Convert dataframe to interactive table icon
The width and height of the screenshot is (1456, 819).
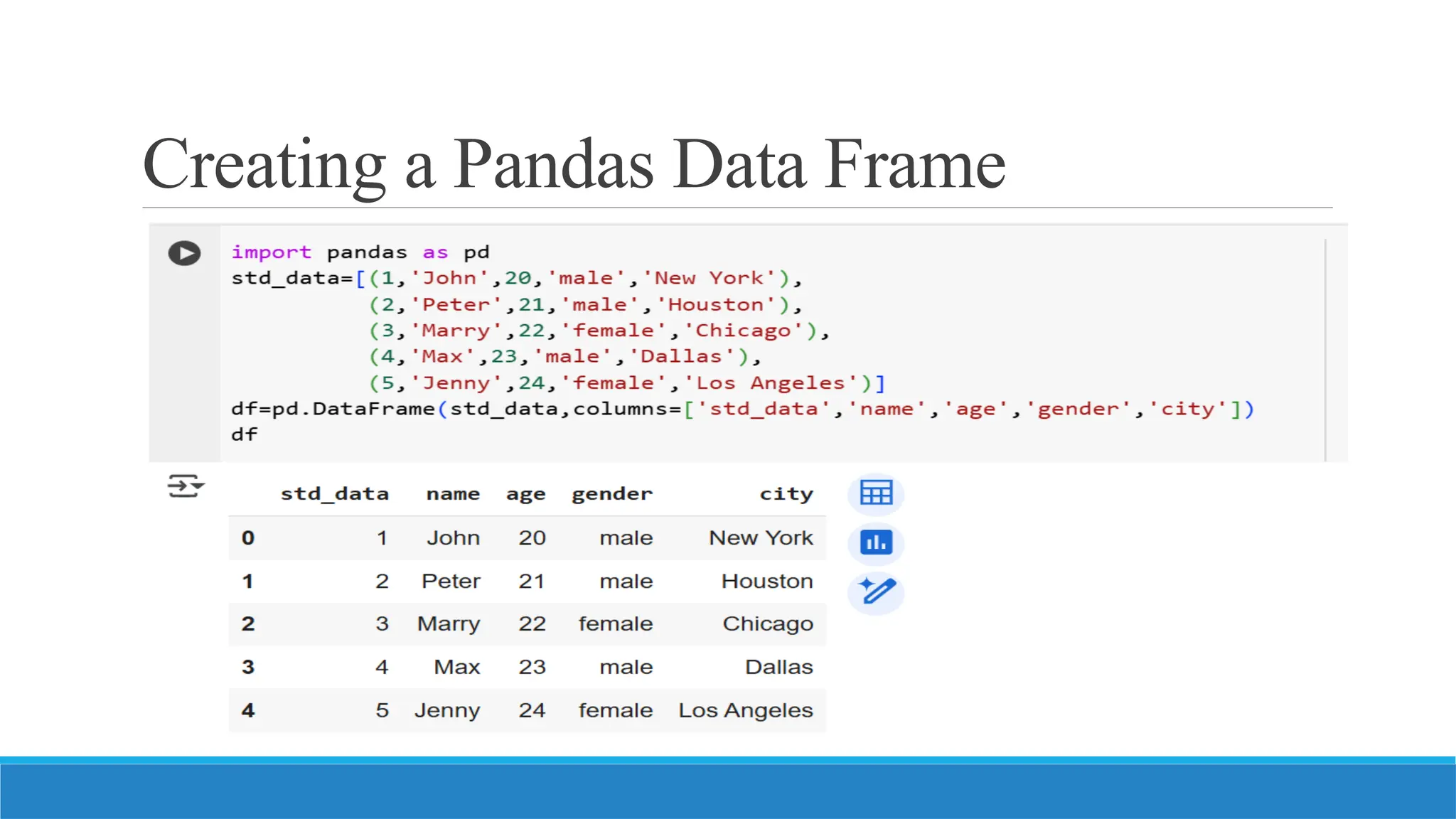click(876, 493)
